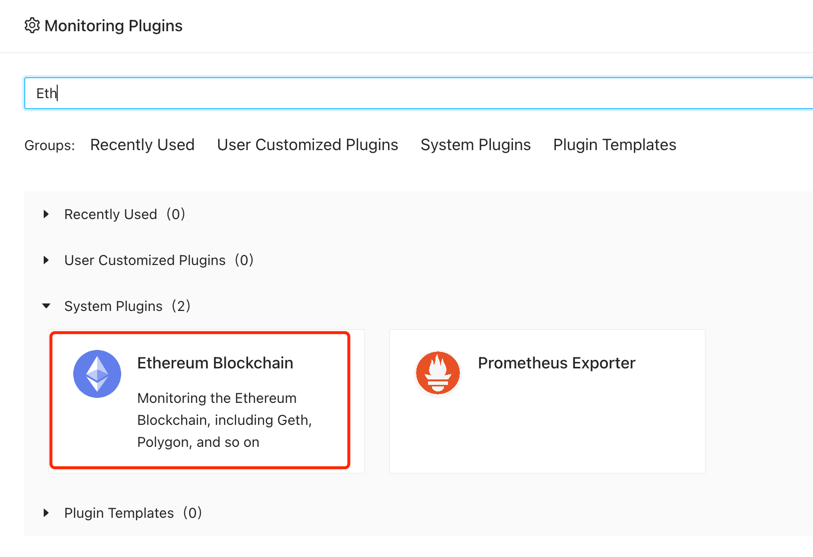813x557 pixels.
Task: Click the Ethereum diamond logo icon
Action: (97, 374)
